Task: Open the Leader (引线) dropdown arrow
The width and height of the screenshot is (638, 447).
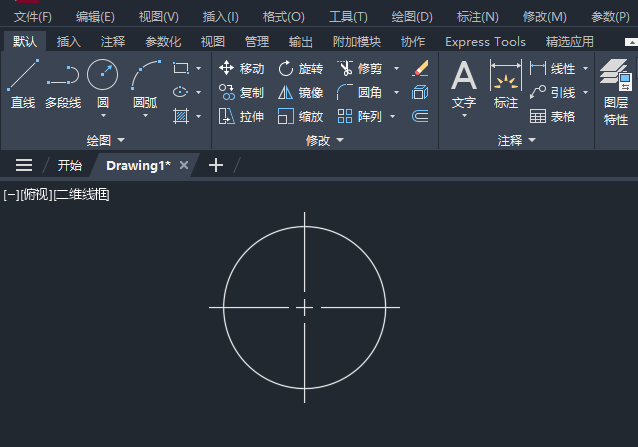Action: click(x=586, y=92)
